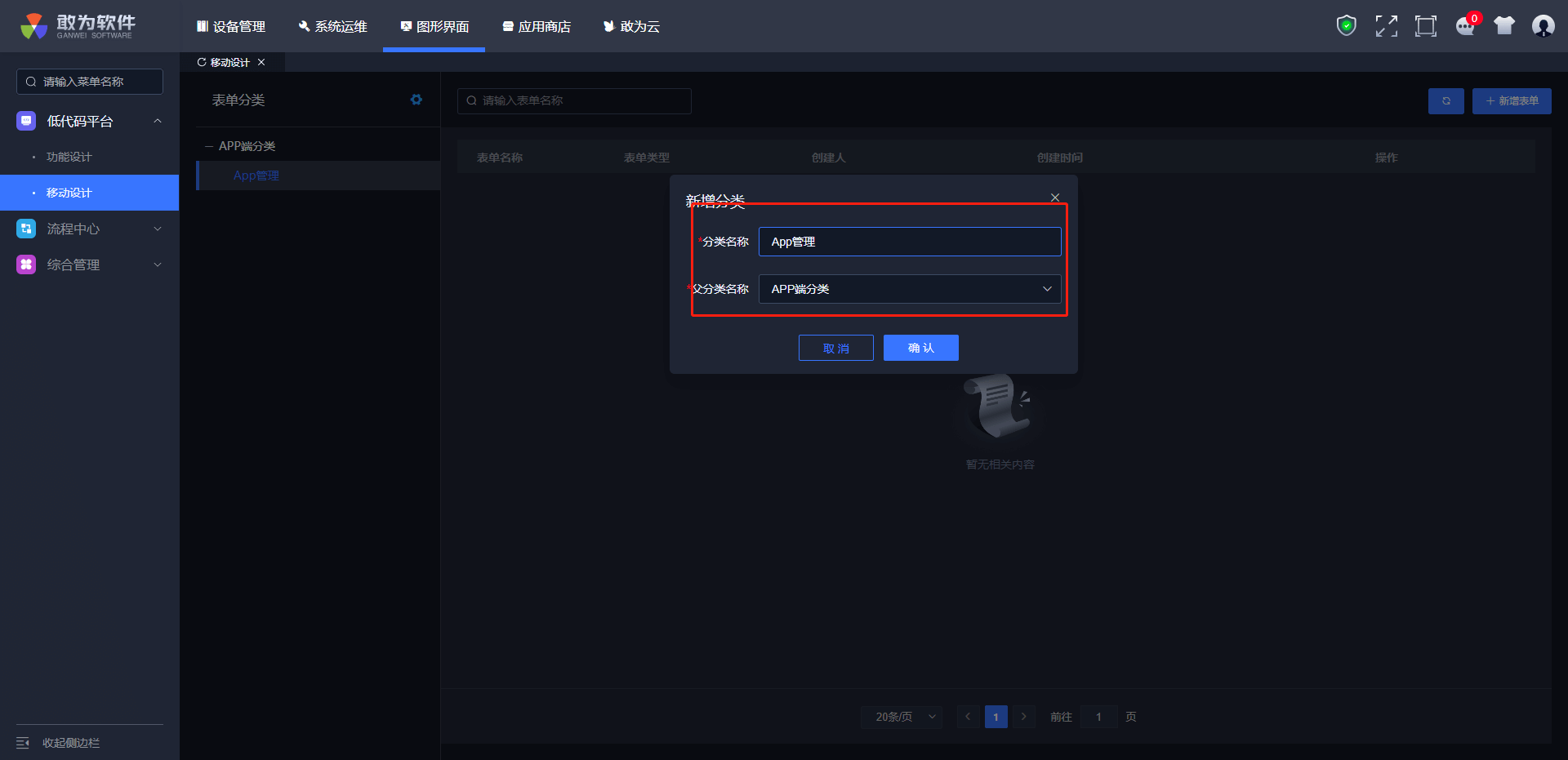The height and width of the screenshot is (760, 1568).
Task: Open the security shield status icon
Action: tap(1347, 26)
